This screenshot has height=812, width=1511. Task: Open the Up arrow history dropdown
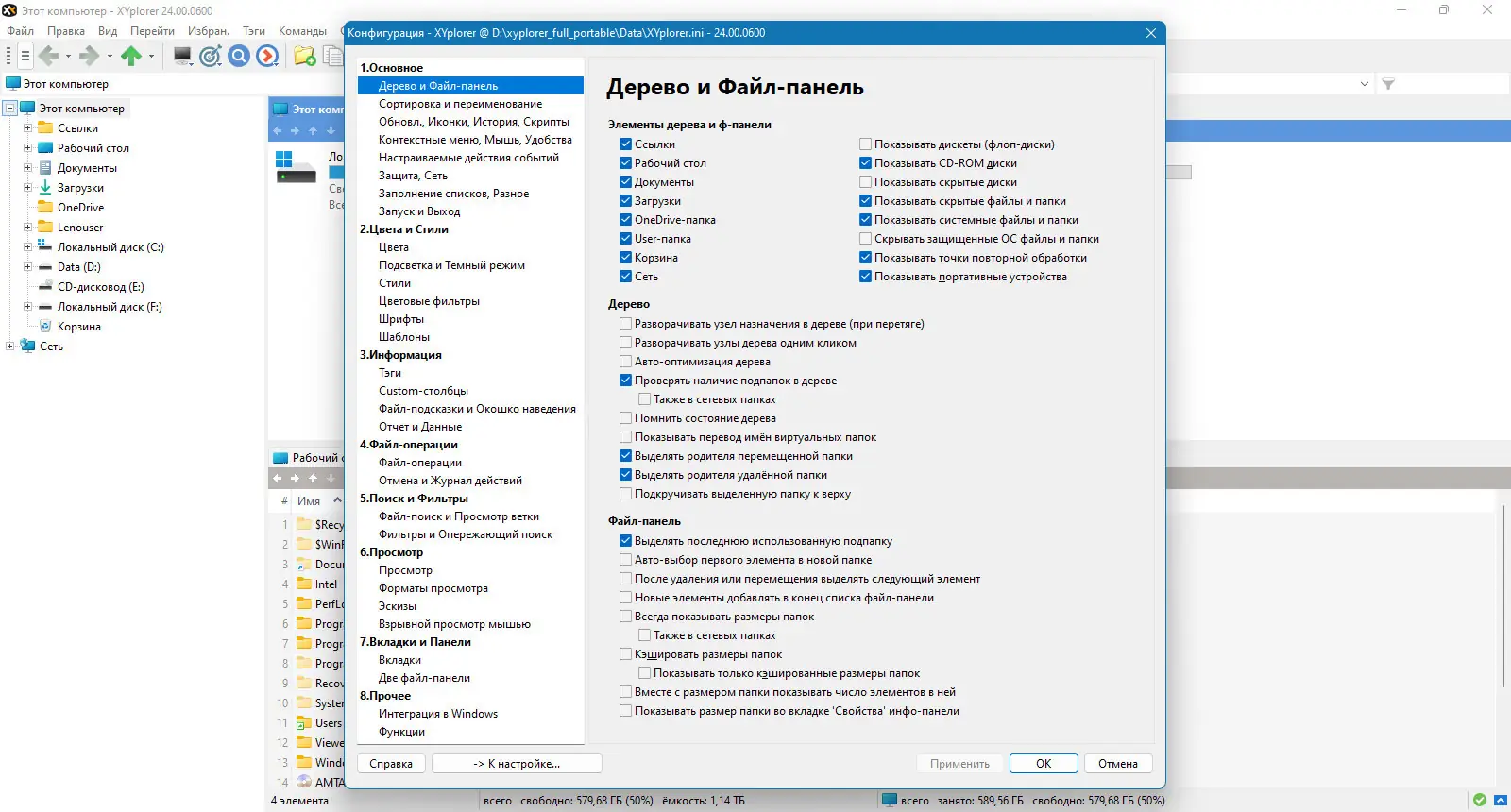coord(151,57)
